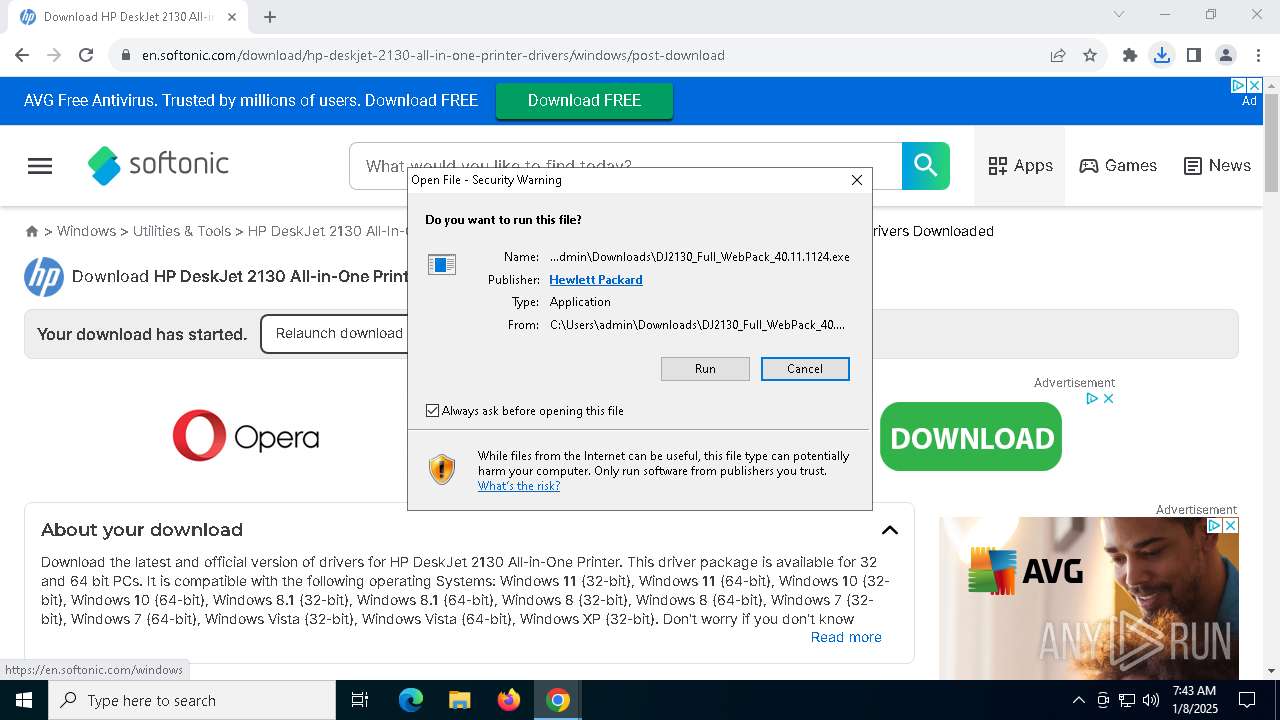1280x720 pixels.
Task: Click the shield warning icon in dialog
Action: 442,469
